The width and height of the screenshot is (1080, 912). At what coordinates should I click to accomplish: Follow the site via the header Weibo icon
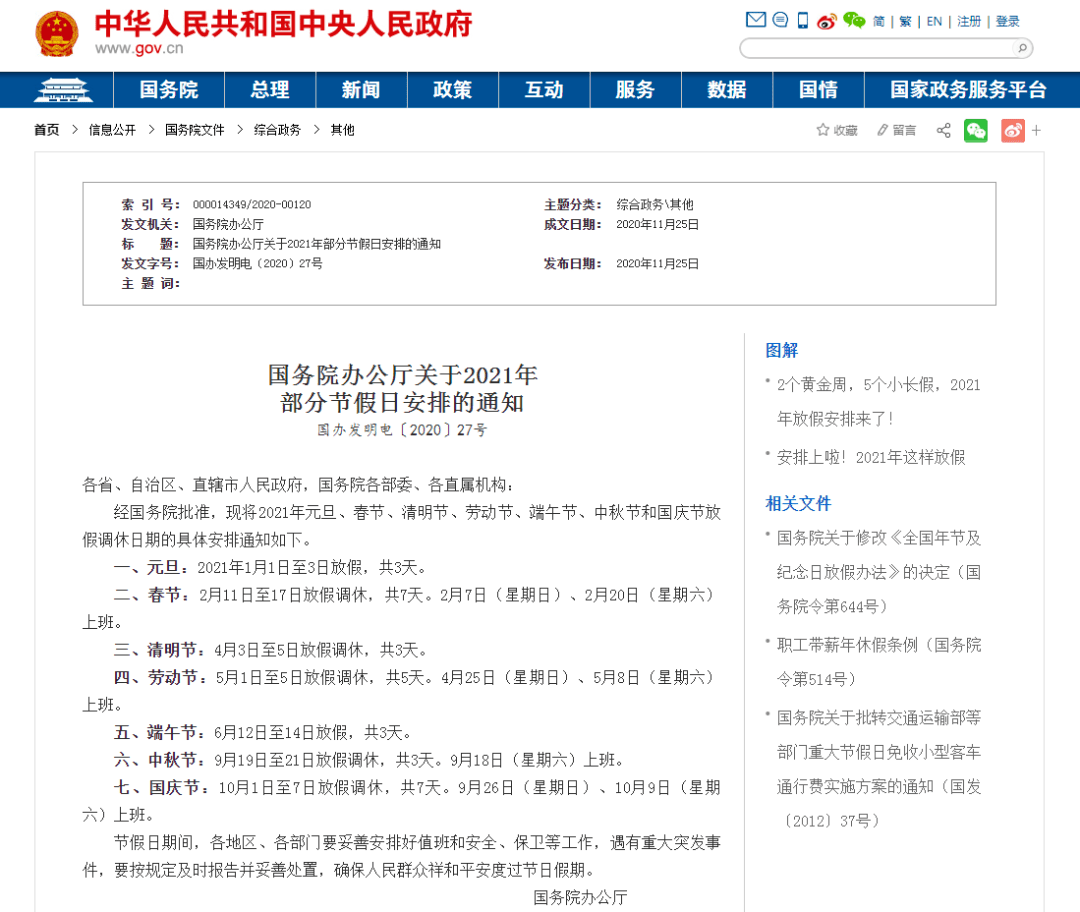826,19
